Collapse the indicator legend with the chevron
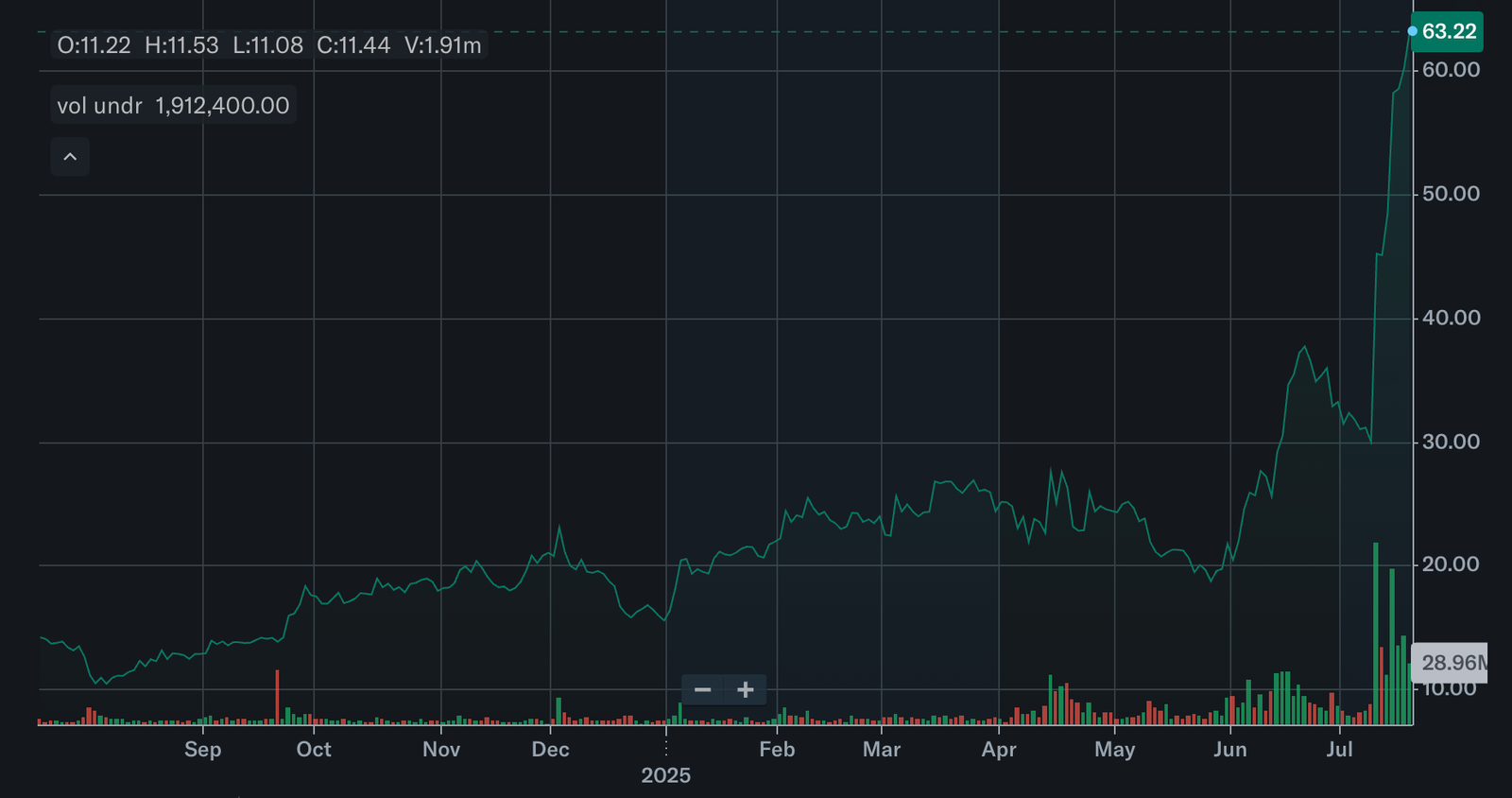Screen dimensions: 1512x798 70,157
